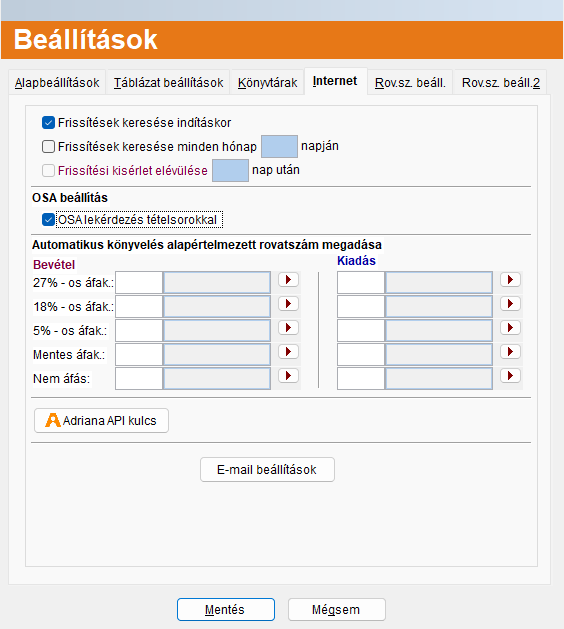Click the arrow icon for 18% Kiadás row
This screenshot has width=564, height=629.
(x=510, y=304)
